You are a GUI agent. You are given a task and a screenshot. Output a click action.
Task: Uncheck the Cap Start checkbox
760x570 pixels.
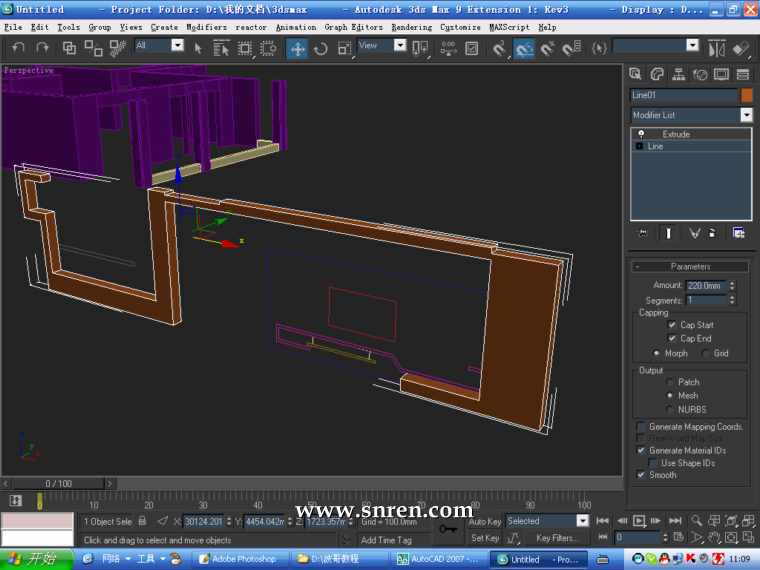[x=672, y=325]
